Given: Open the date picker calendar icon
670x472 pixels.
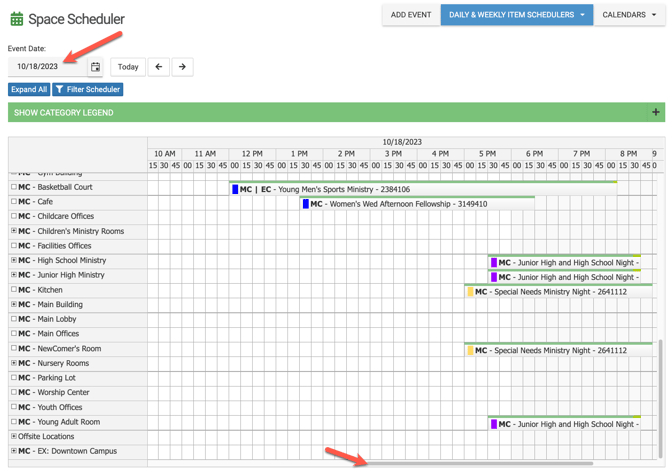Looking at the screenshot, I should coord(95,67).
